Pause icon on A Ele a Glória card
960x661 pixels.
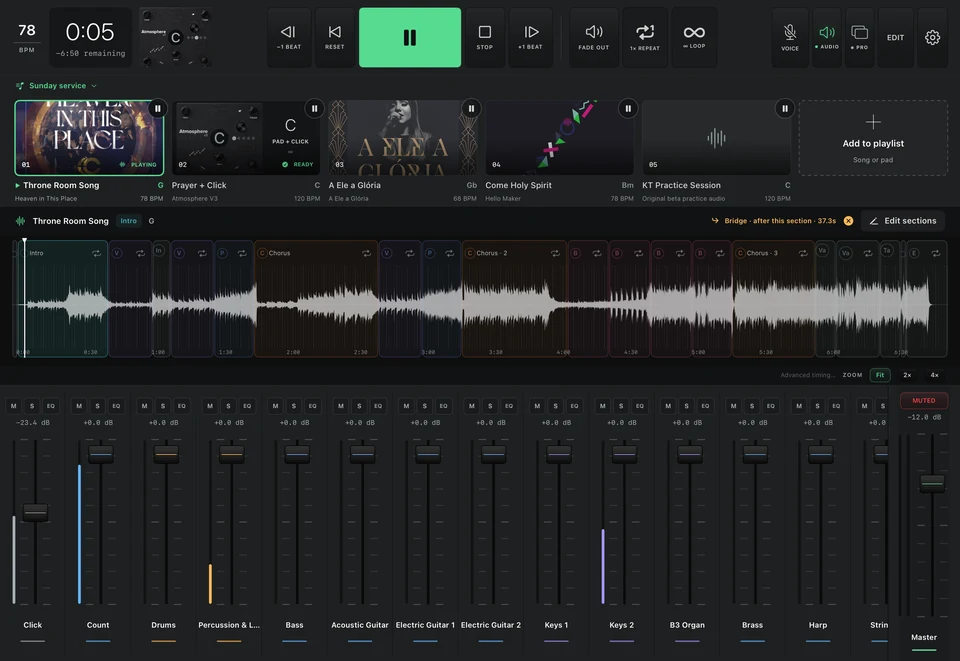coord(471,108)
